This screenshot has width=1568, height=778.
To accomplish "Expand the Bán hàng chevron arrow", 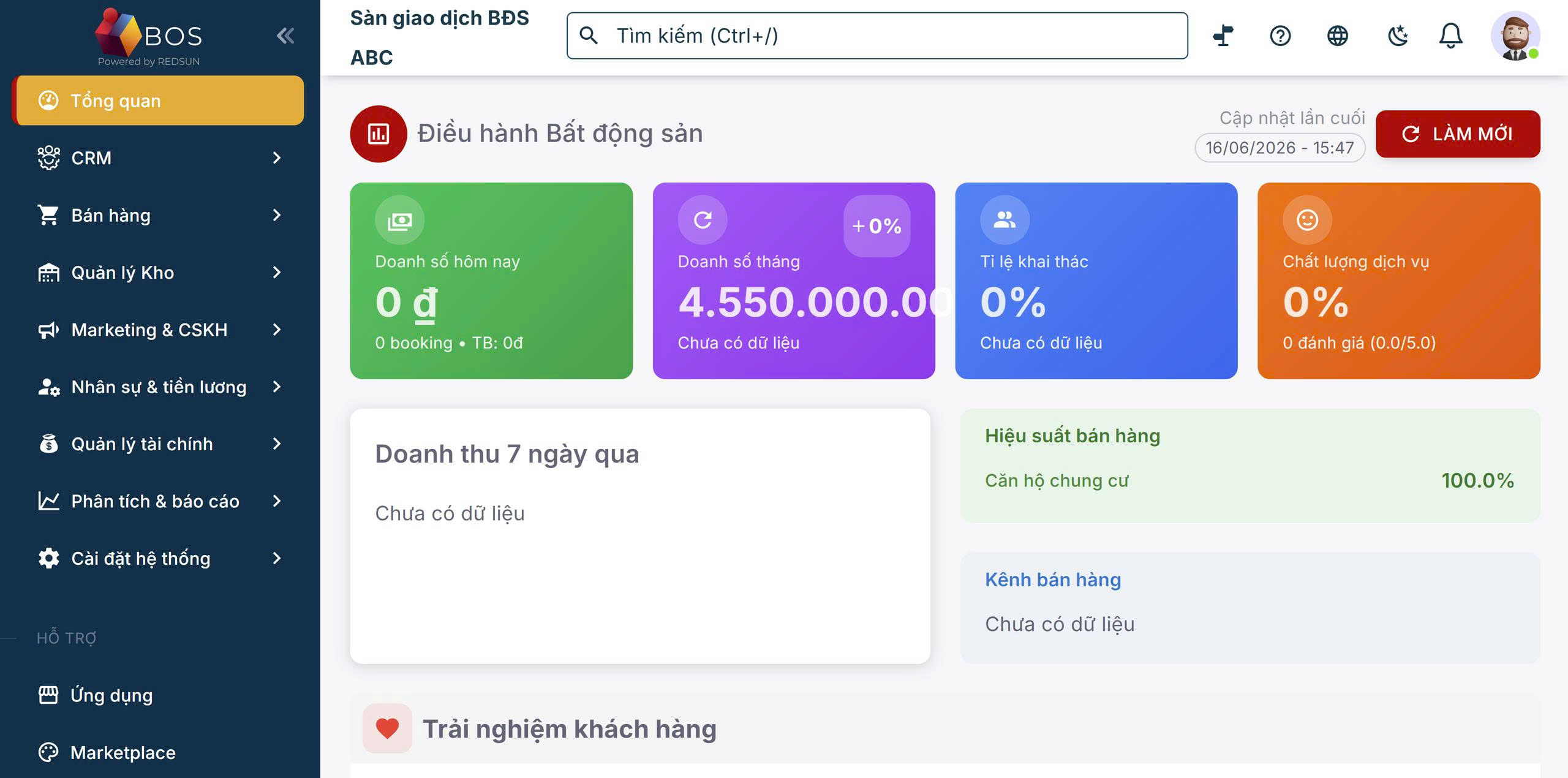I will (277, 215).
